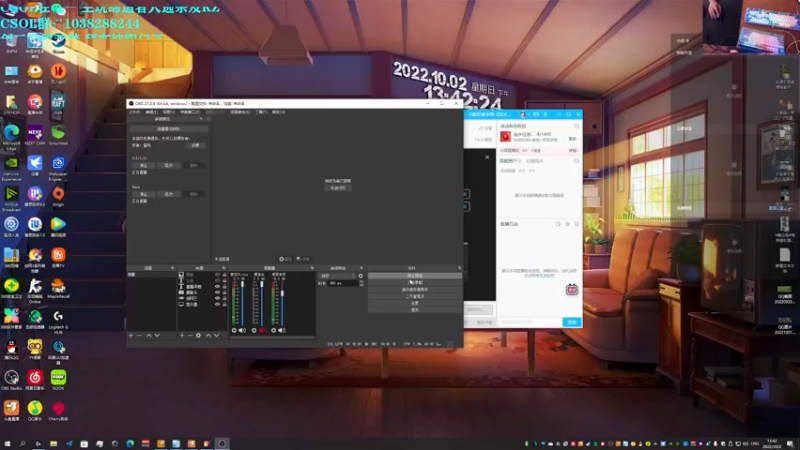This screenshot has width=800, height=450.
Task: Adjust second mixer channel volume slider
Action: click(x=262, y=302)
